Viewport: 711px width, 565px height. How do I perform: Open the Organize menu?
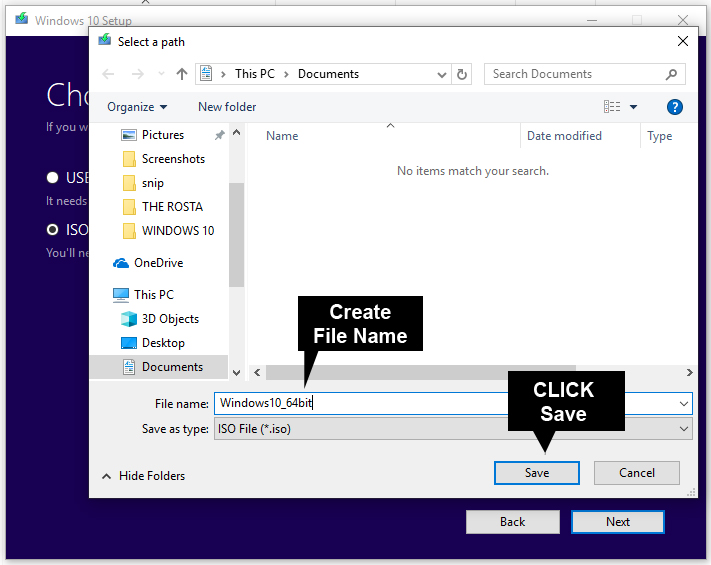[x=137, y=107]
